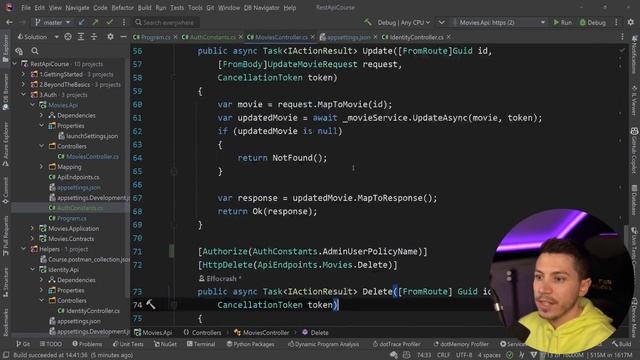Click the show-all-files eye icon in Solution panel
The width and height of the screenshot is (640, 360).
pos(19,51)
